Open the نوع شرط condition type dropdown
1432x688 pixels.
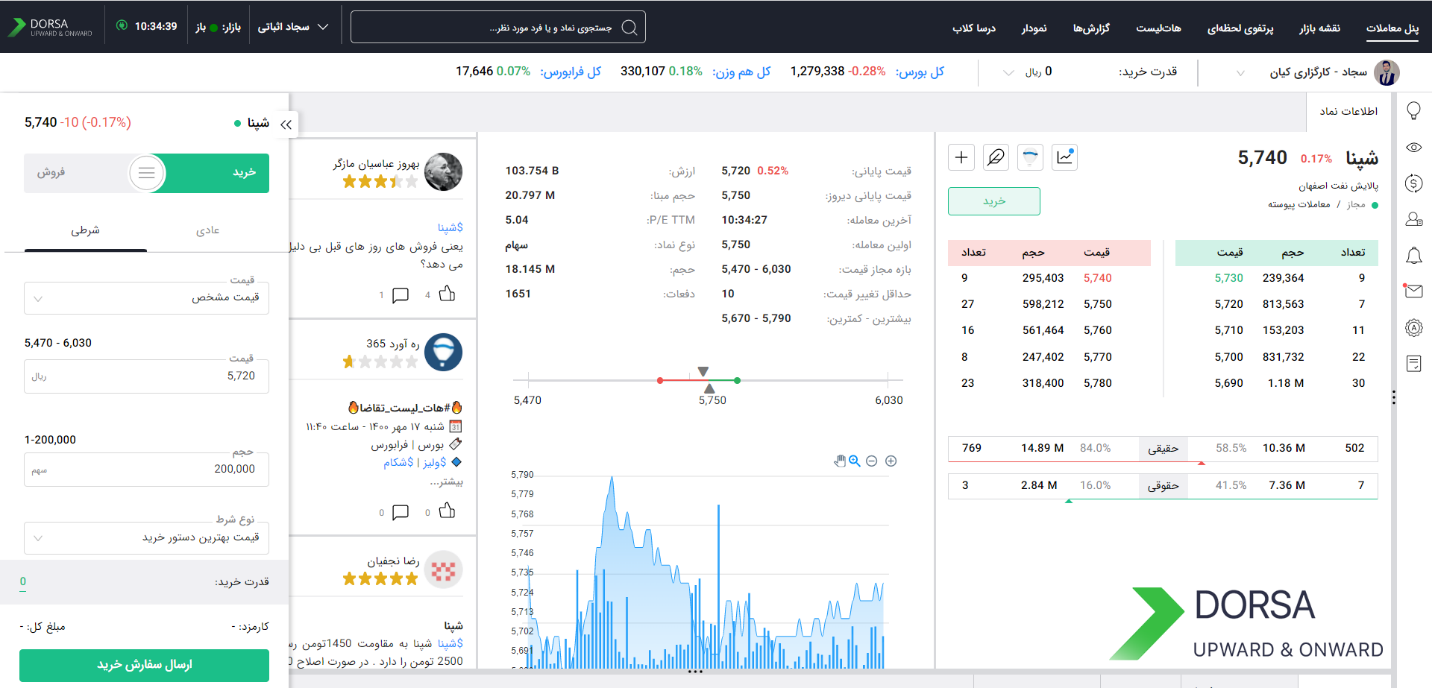tap(147, 537)
